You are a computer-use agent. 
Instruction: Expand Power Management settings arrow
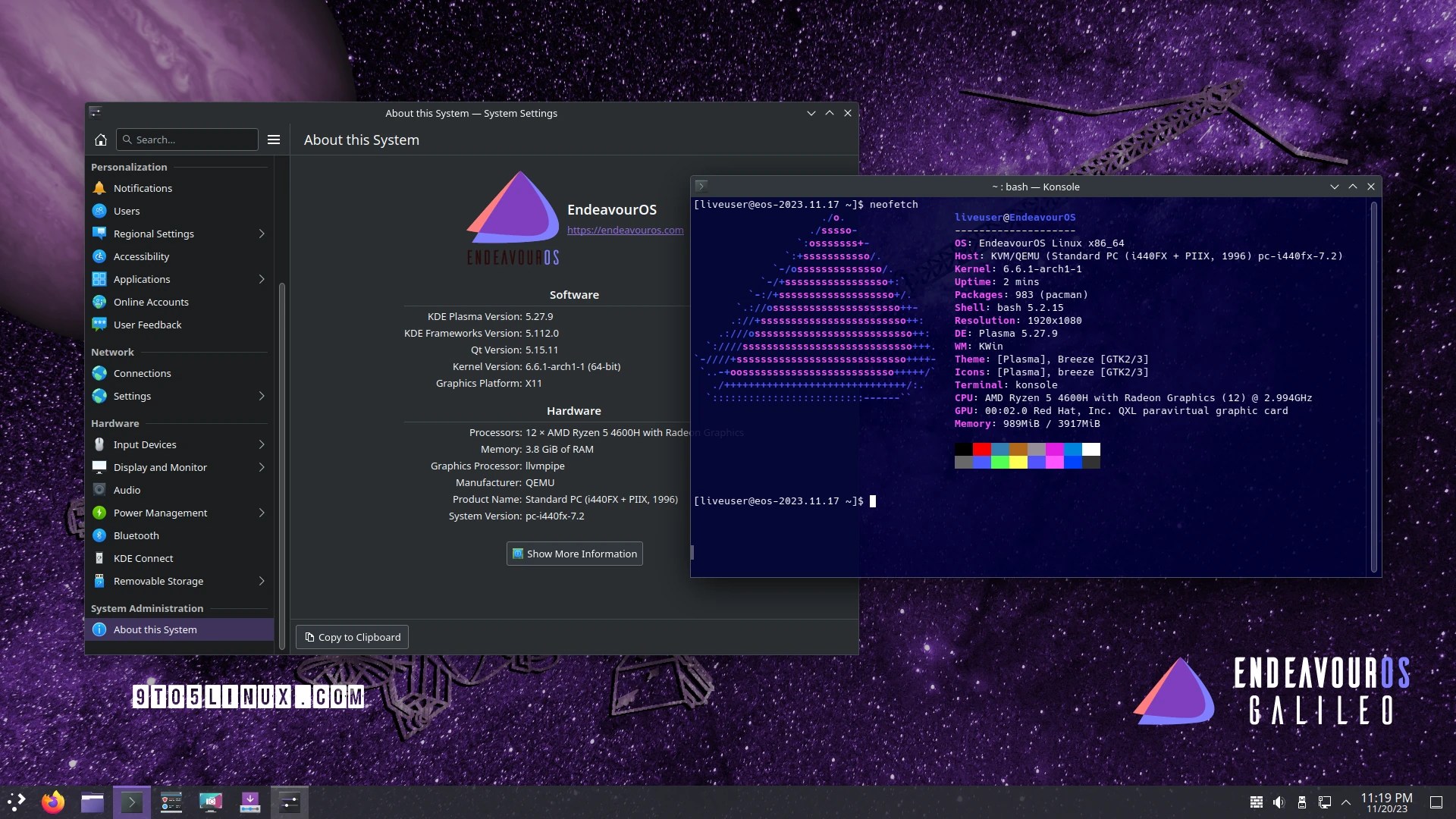pyautogui.click(x=262, y=513)
